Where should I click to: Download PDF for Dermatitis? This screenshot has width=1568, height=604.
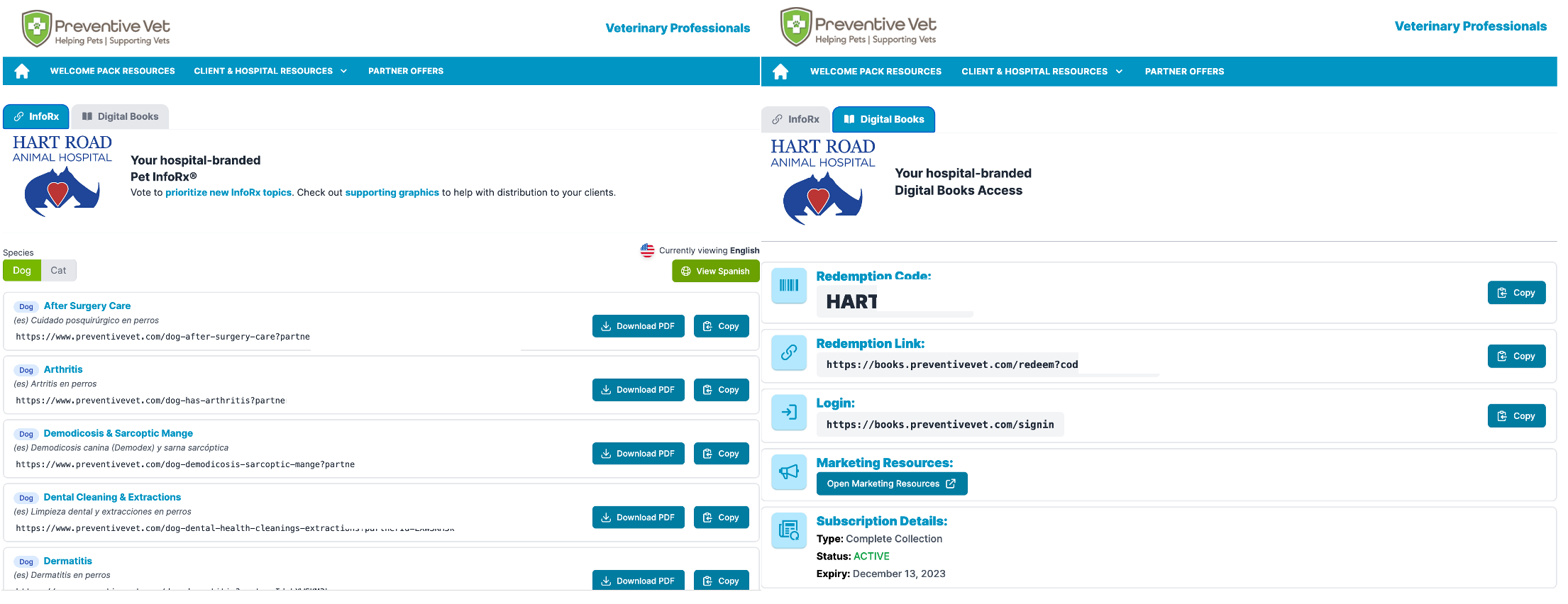(638, 580)
